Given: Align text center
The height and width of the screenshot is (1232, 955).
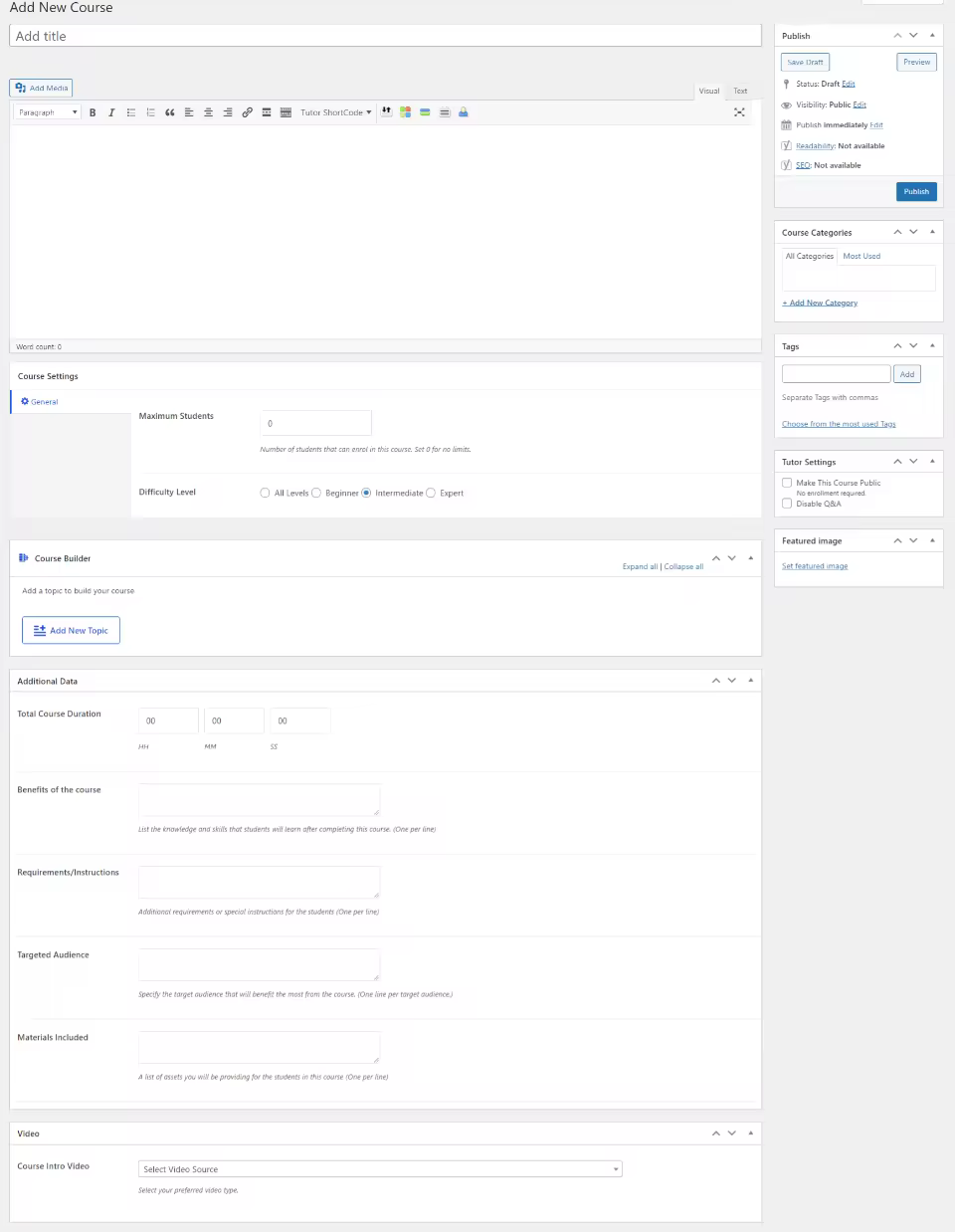Looking at the screenshot, I should click(x=208, y=112).
